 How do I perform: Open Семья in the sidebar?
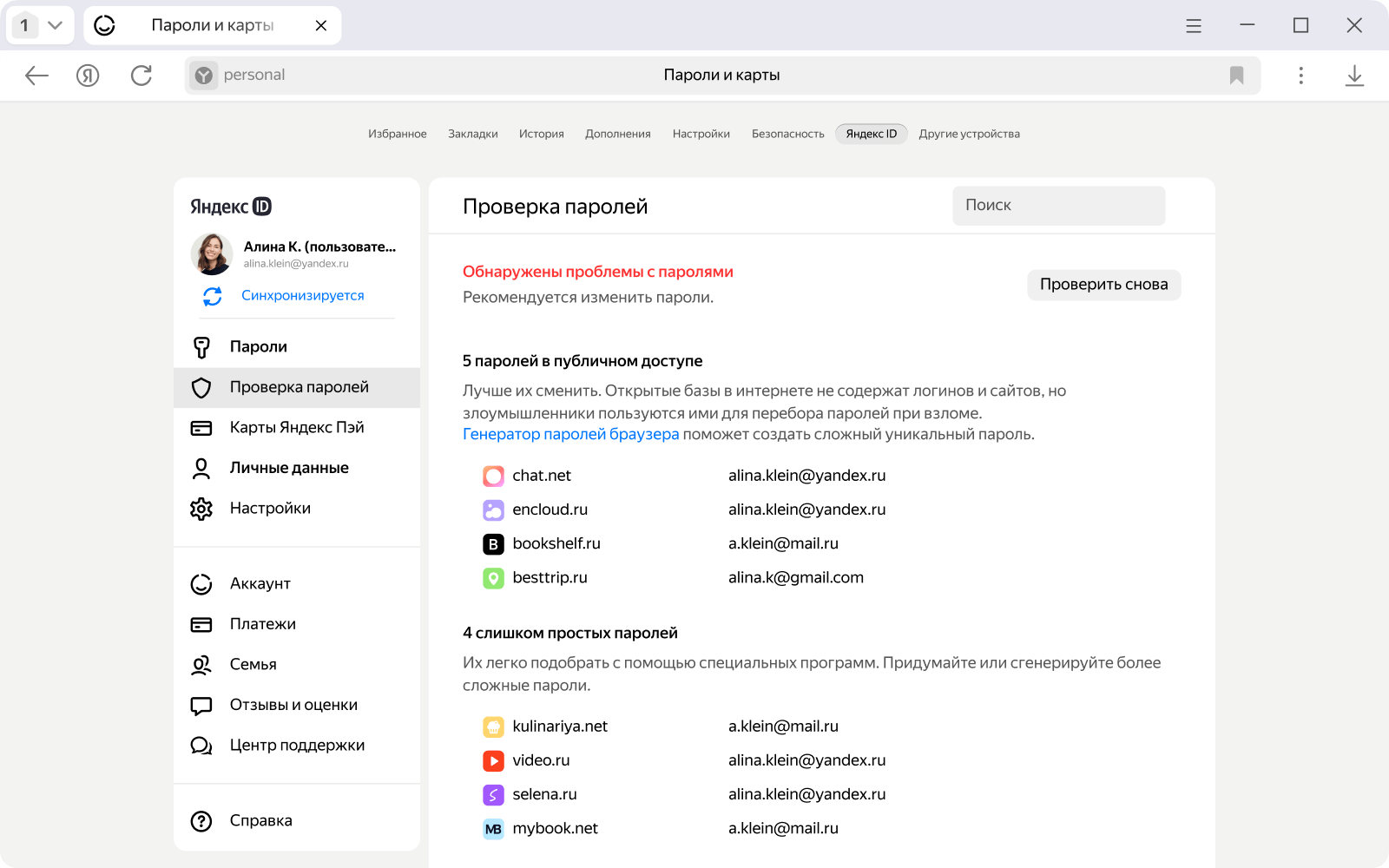click(x=297, y=665)
